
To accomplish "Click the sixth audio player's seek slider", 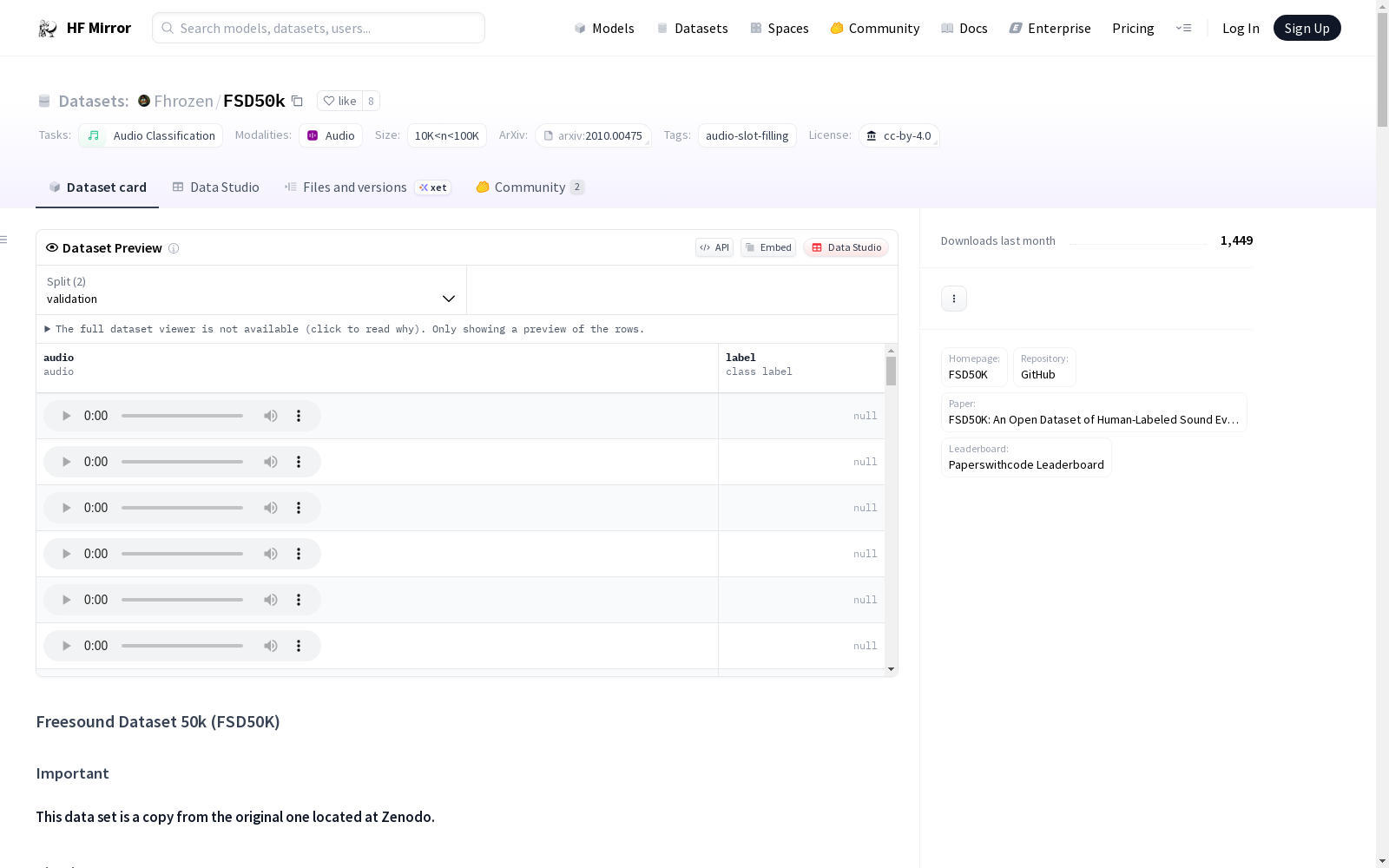I will coord(182,646).
